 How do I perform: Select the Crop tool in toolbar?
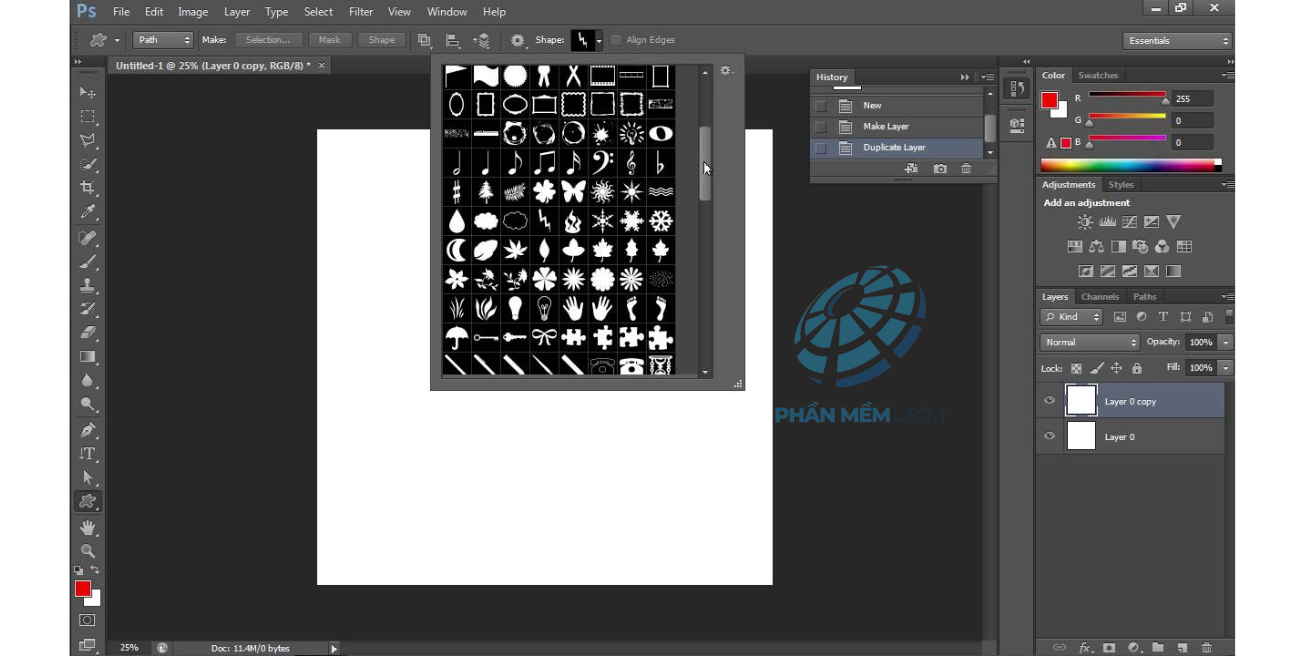coord(88,188)
